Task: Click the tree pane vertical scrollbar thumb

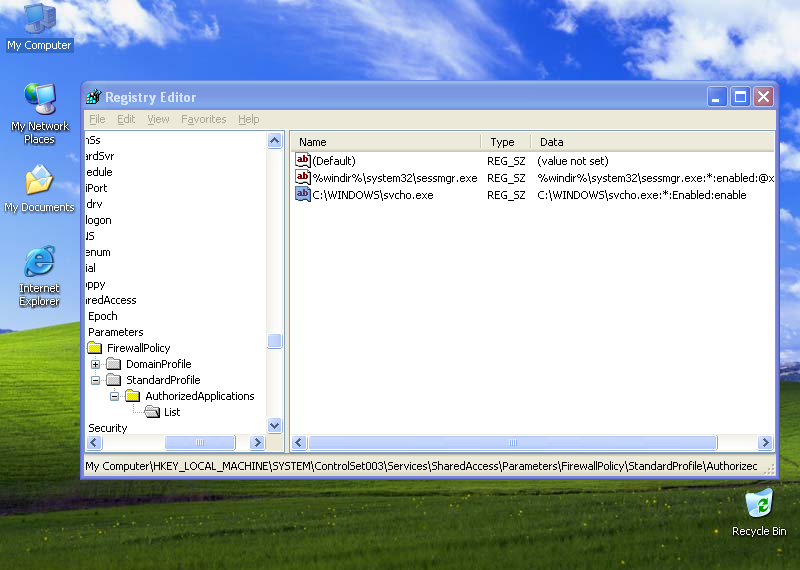Action: coord(274,340)
